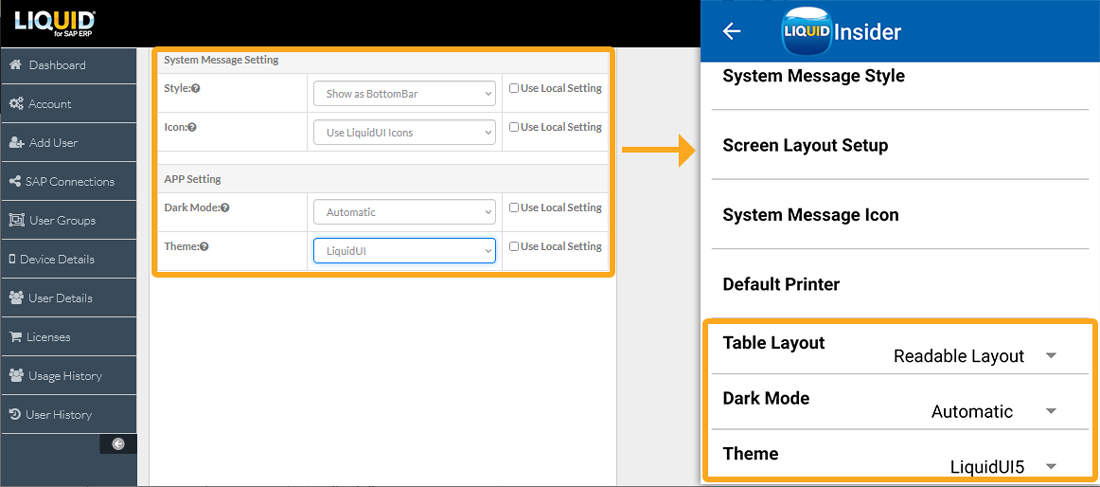Tap the Default Printer setting
The image size is (1100, 487).
click(781, 285)
